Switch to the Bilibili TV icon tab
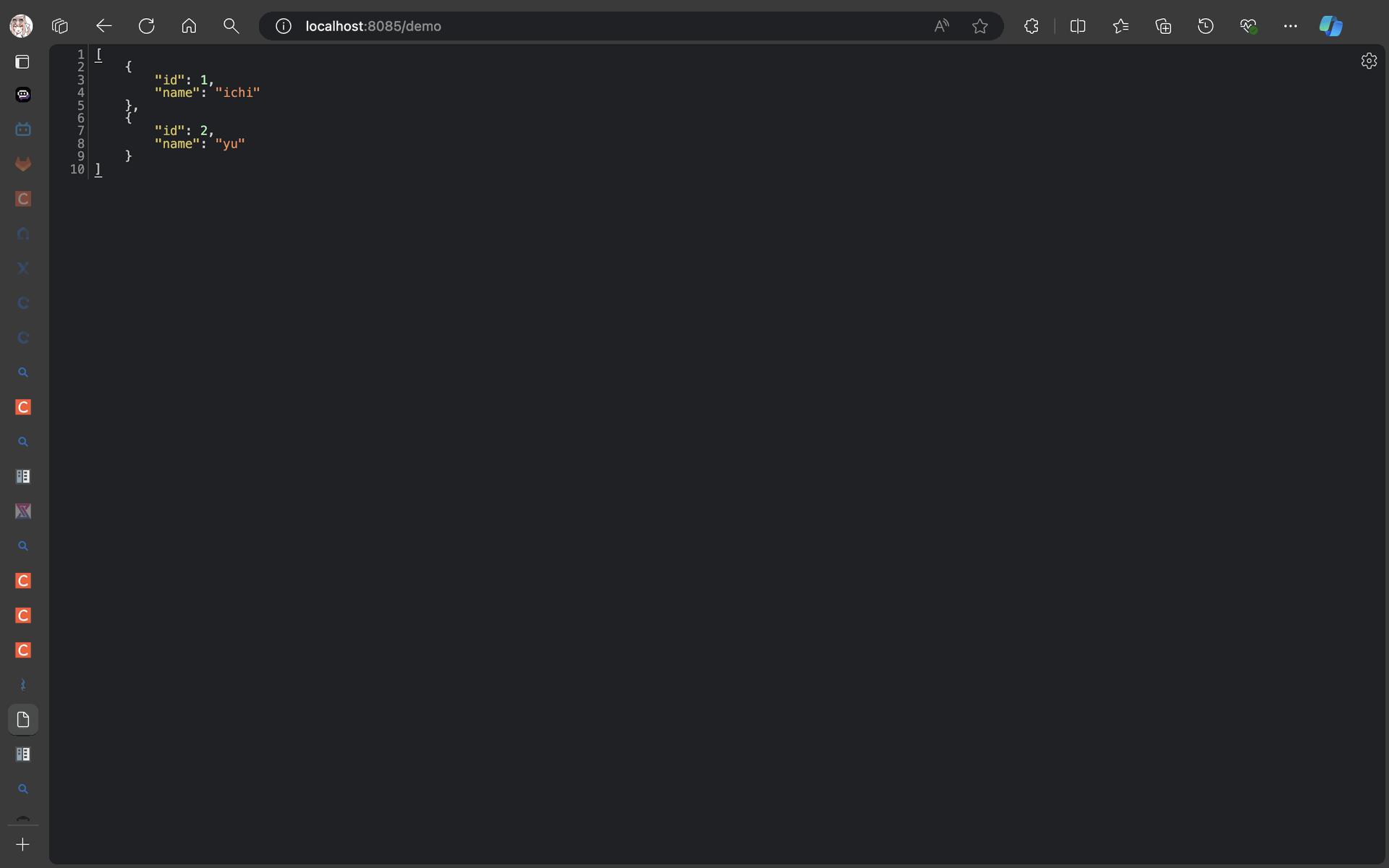This screenshot has width=1389, height=868. (x=23, y=129)
